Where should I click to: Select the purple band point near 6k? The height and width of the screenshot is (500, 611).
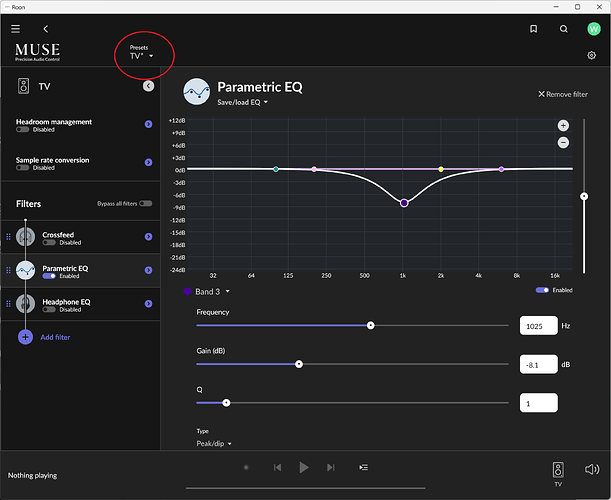coord(501,169)
